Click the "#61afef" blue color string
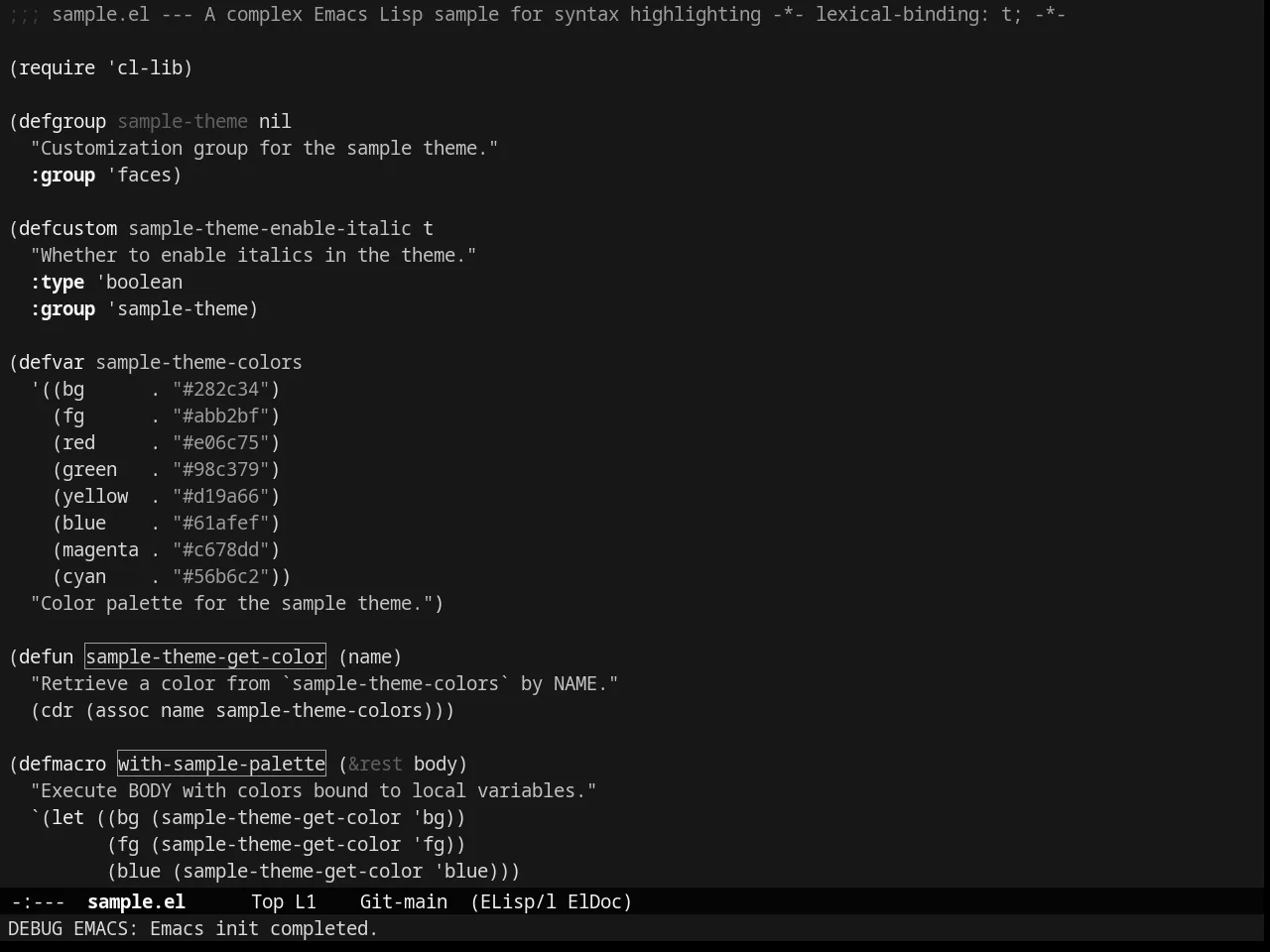 [221, 523]
